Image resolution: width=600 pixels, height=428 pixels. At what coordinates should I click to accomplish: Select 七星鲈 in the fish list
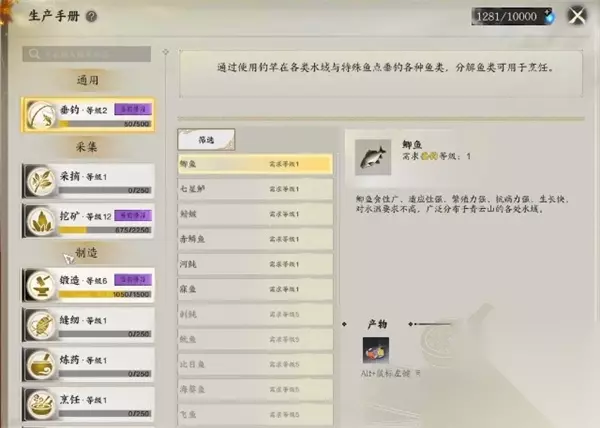tap(255, 189)
